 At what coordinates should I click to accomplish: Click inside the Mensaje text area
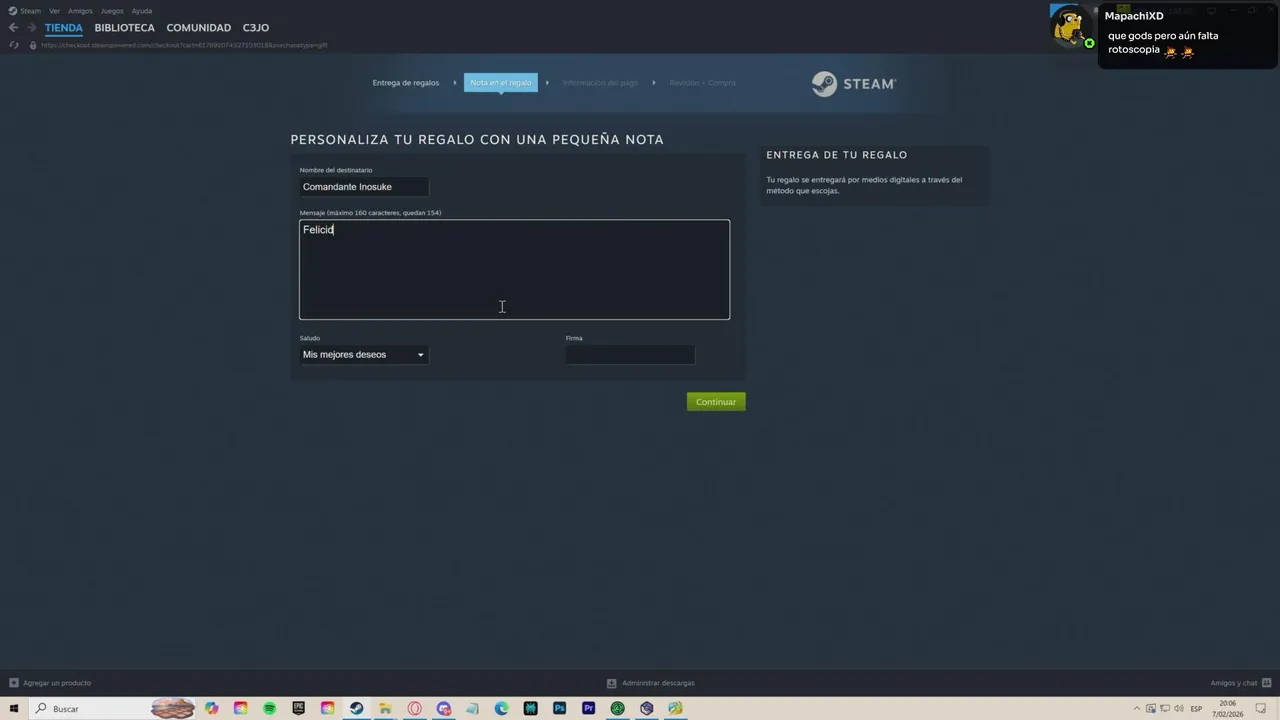(514, 270)
